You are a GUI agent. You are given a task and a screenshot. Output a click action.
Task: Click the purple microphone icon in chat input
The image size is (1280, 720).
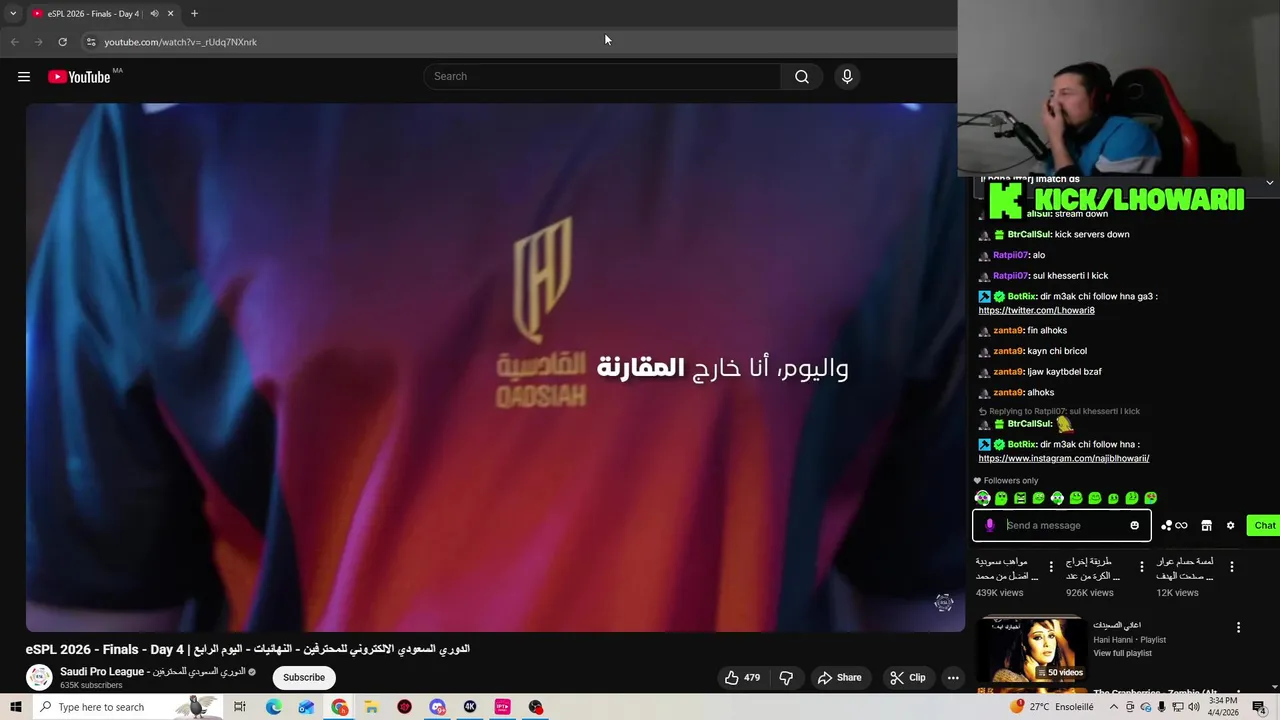(989, 525)
